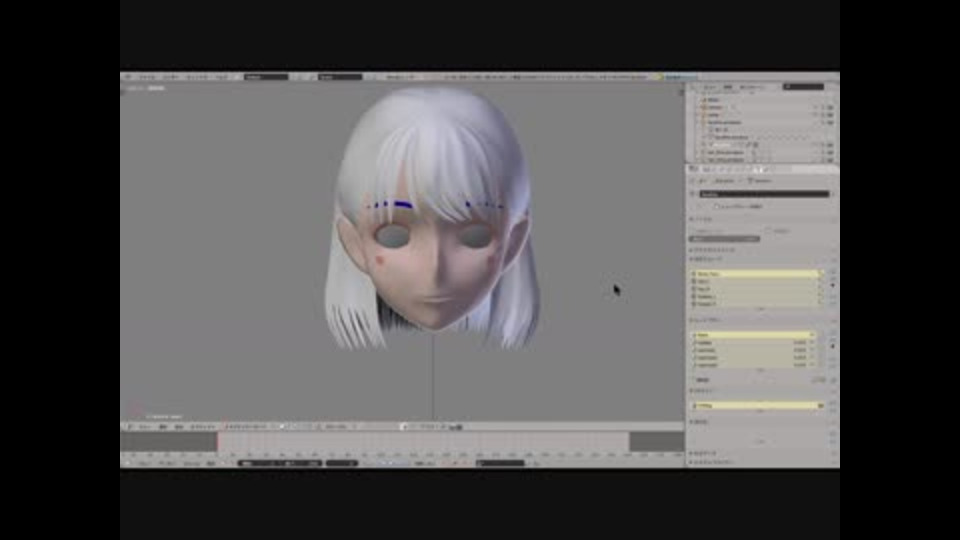The height and width of the screenshot is (540, 960).
Task: Collapse the Vertex Colors panel header
Action: point(700,422)
